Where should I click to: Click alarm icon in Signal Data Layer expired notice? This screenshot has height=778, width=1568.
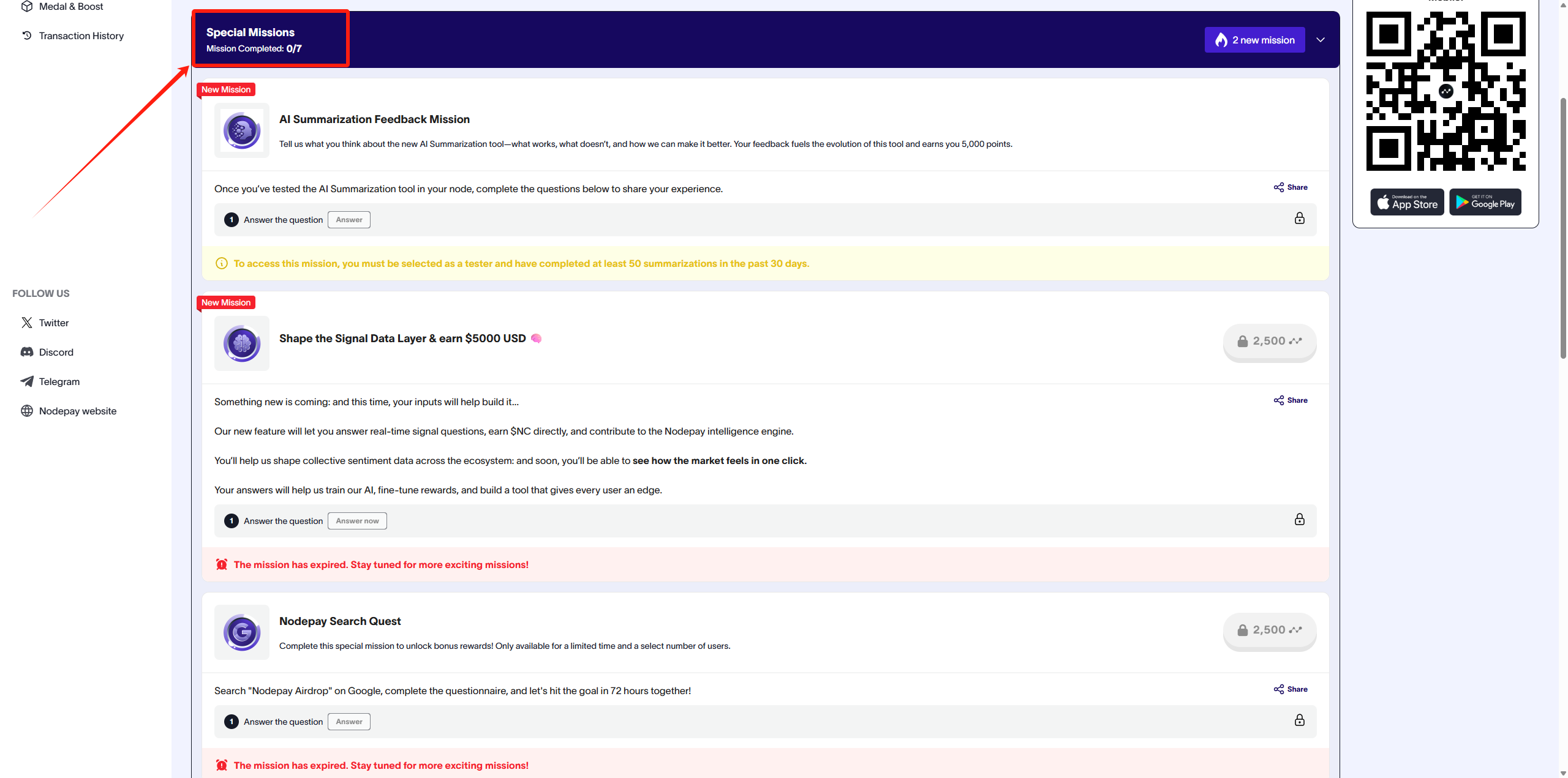point(222,564)
